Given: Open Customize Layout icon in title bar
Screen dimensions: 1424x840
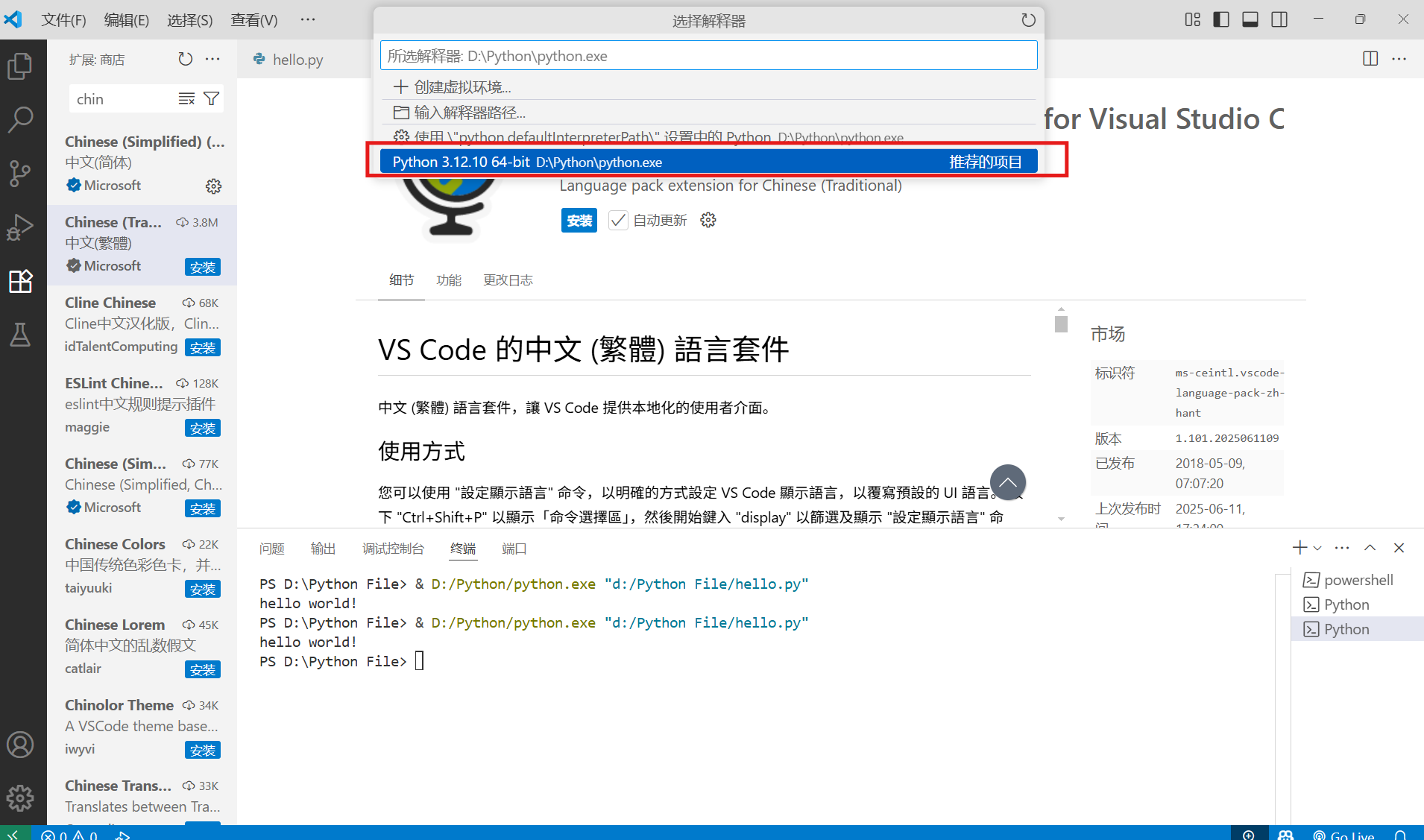Looking at the screenshot, I should 1193,19.
